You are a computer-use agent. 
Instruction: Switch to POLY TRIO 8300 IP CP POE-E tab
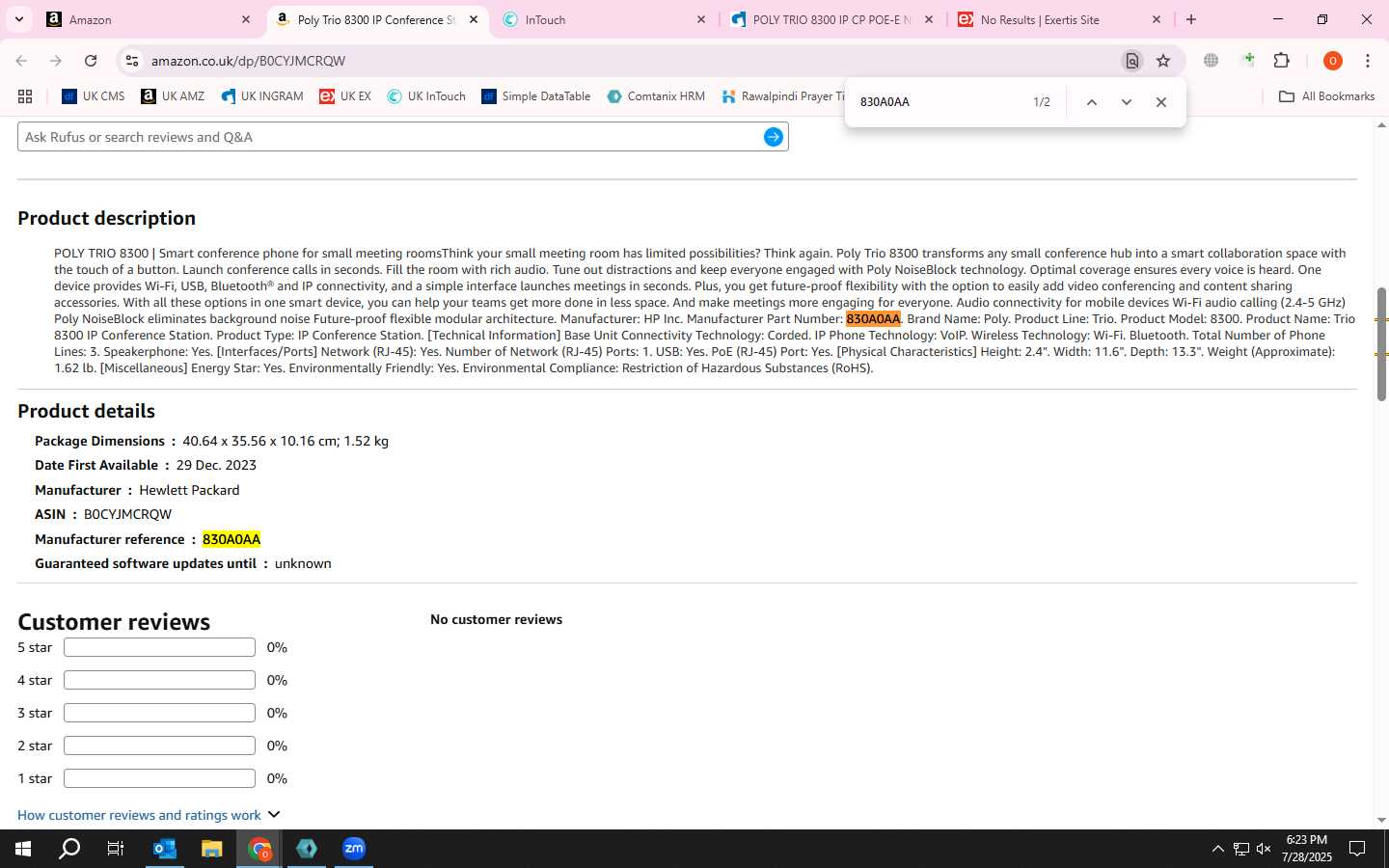832,19
